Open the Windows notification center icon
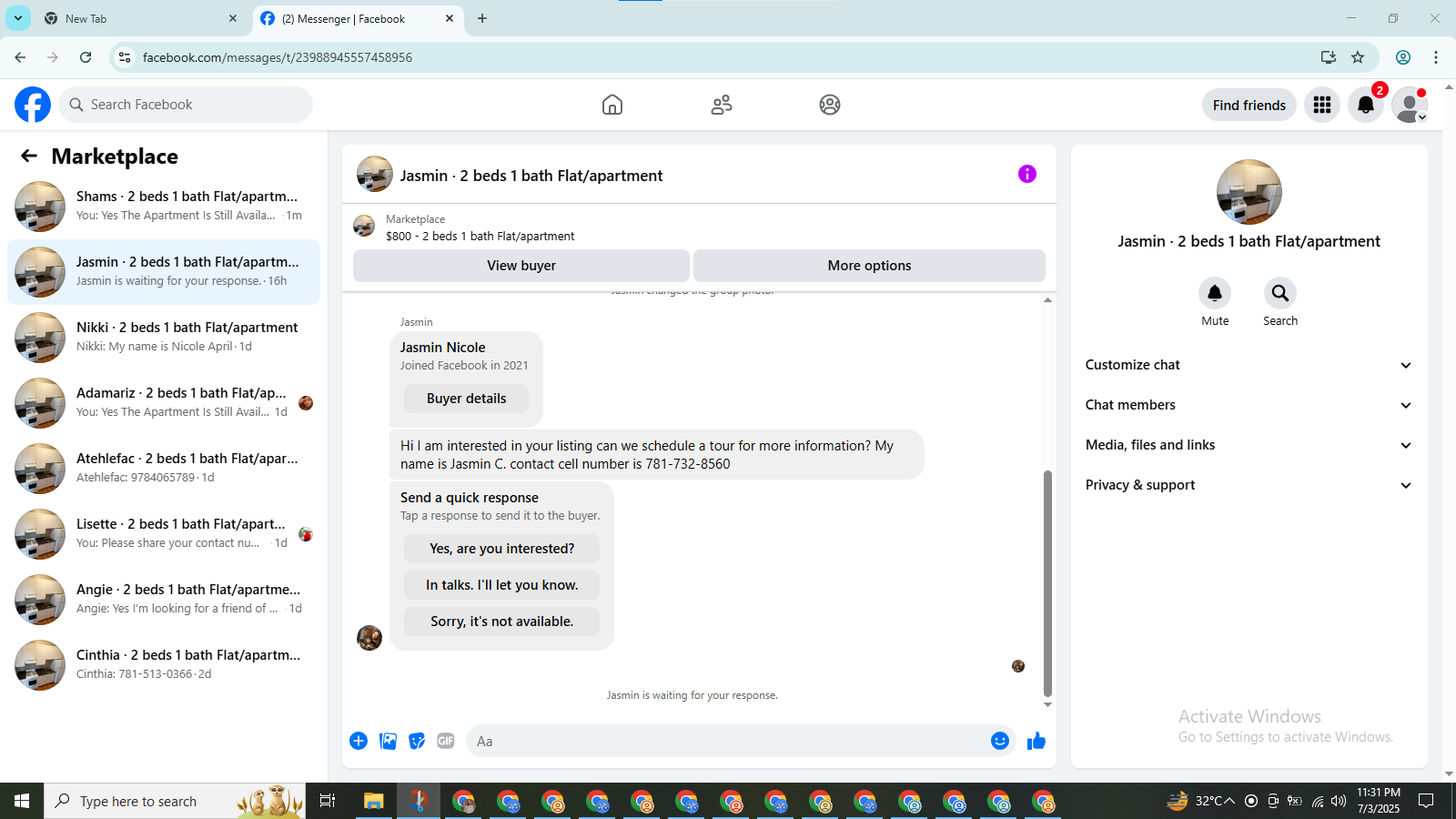Viewport: 1456px width, 819px height. pos(1426,801)
